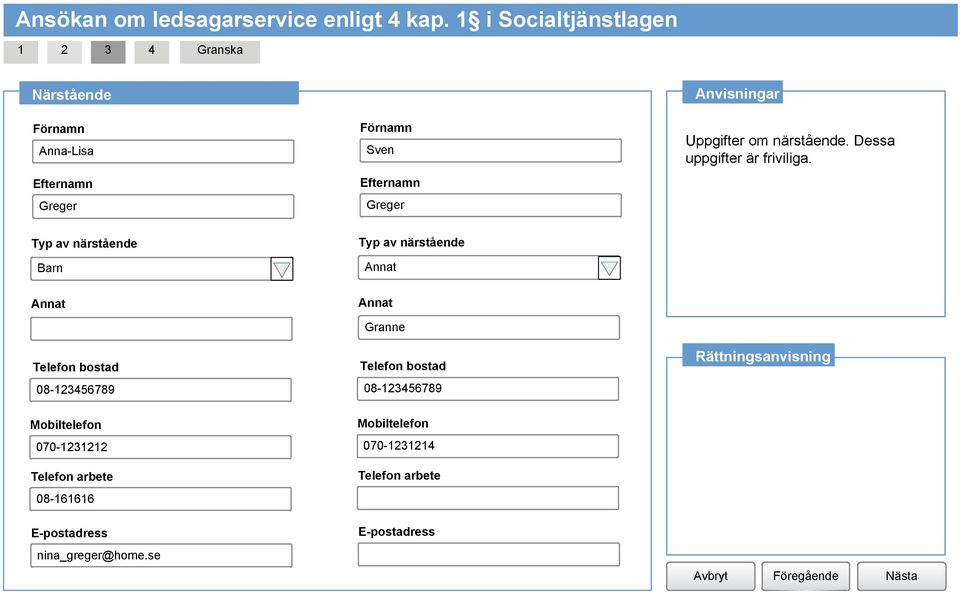Edit Mobiltelefon field with 070-1231212
The image size is (960, 592).
pos(160,447)
